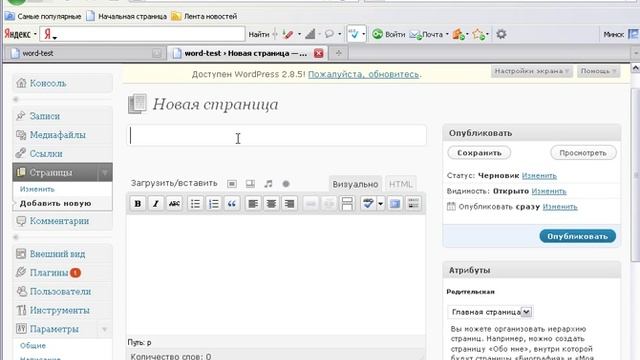The height and width of the screenshot is (360, 640).
Task: Click the Просмотреть preview button
Action: (x=583, y=153)
